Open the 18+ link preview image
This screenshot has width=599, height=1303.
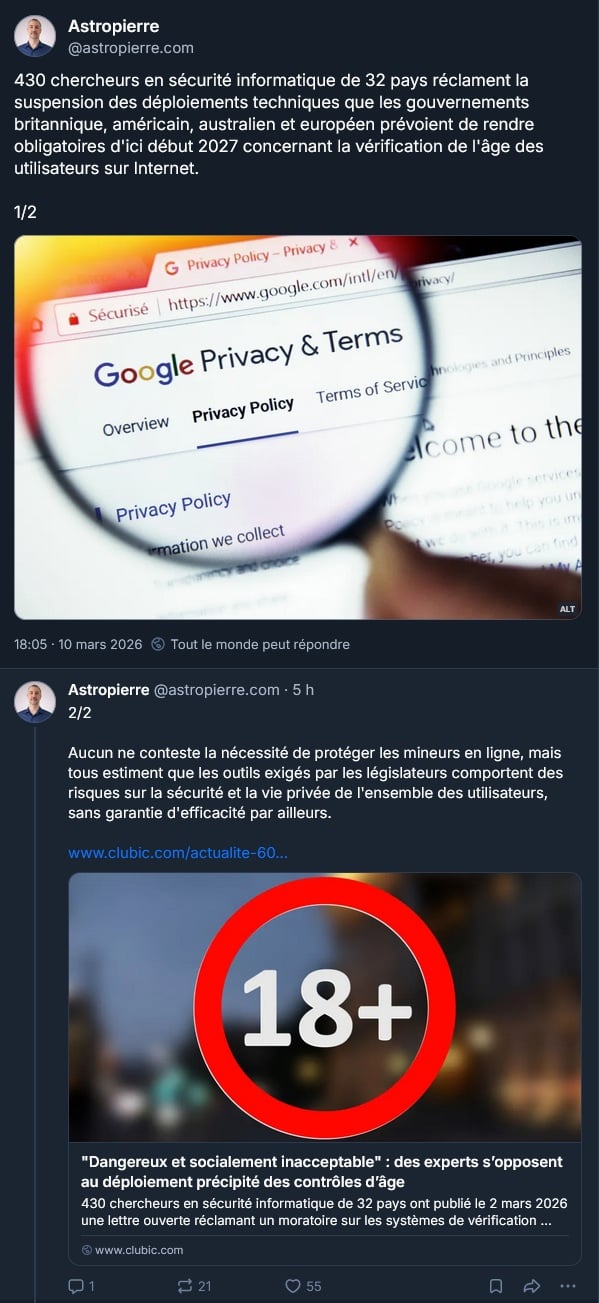click(x=325, y=1008)
